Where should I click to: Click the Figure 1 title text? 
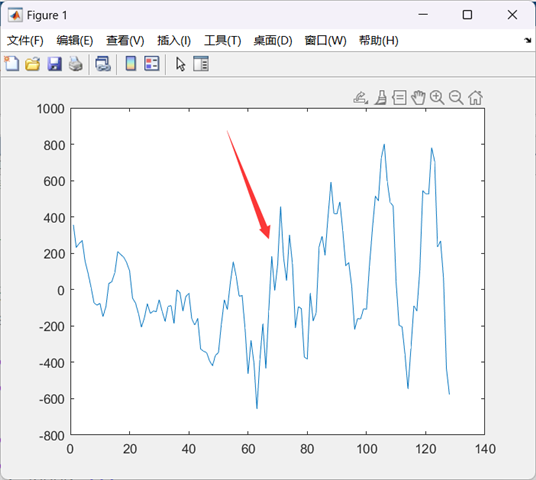47,15
